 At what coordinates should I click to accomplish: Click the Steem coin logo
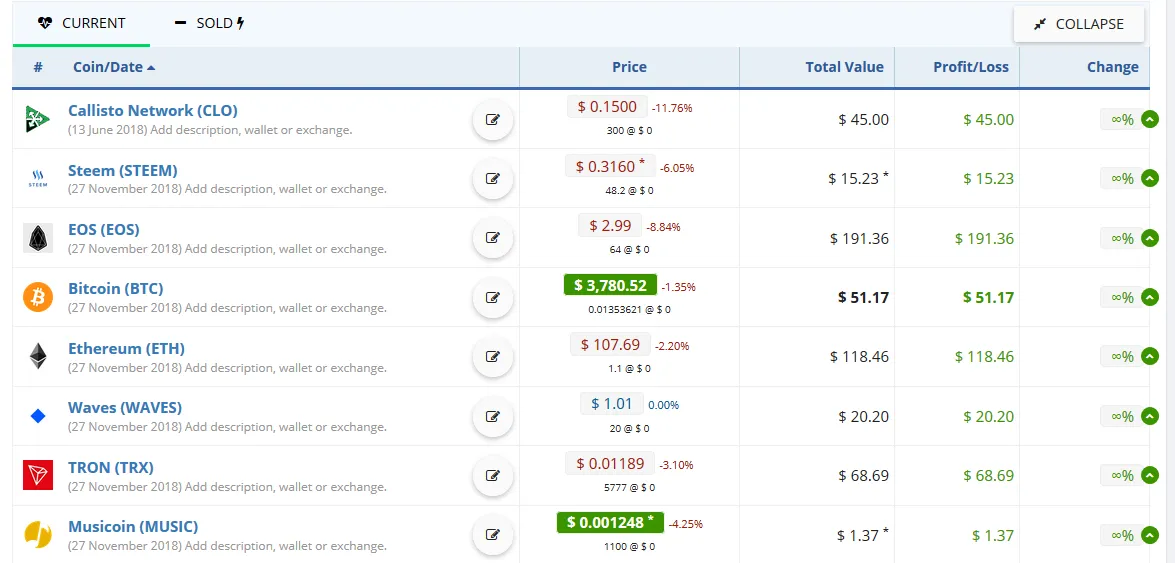(x=37, y=178)
